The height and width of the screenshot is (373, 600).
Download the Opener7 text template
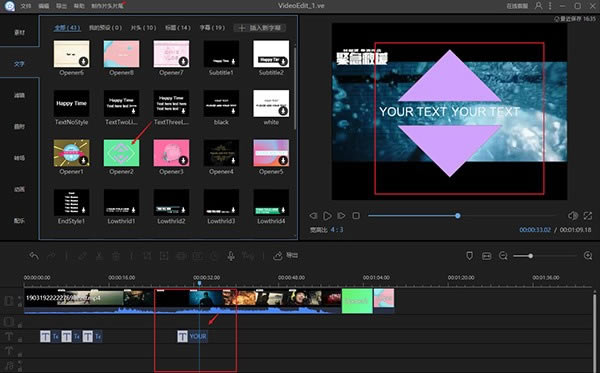(183, 61)
